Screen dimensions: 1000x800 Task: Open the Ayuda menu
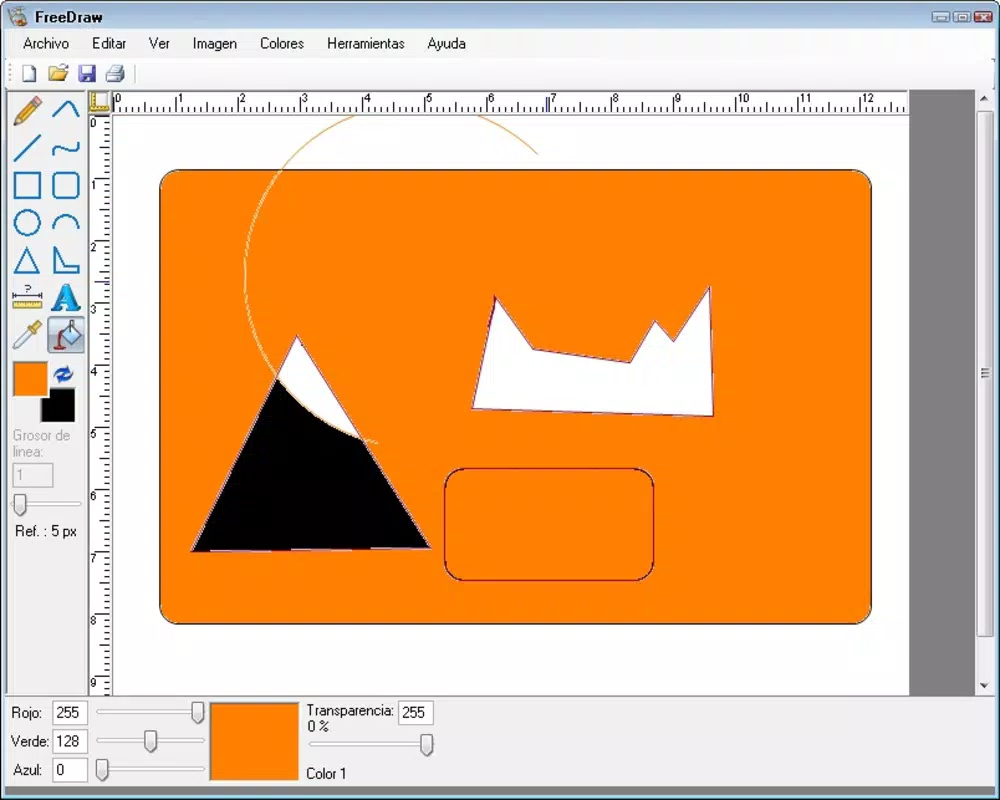[446, 43]
